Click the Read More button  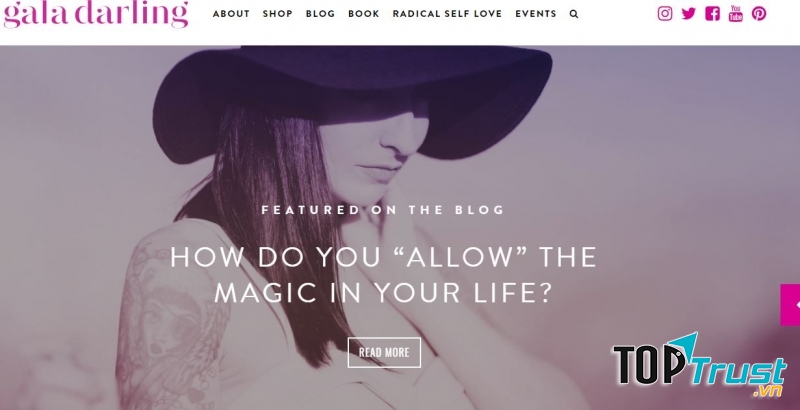pos(384,352)
